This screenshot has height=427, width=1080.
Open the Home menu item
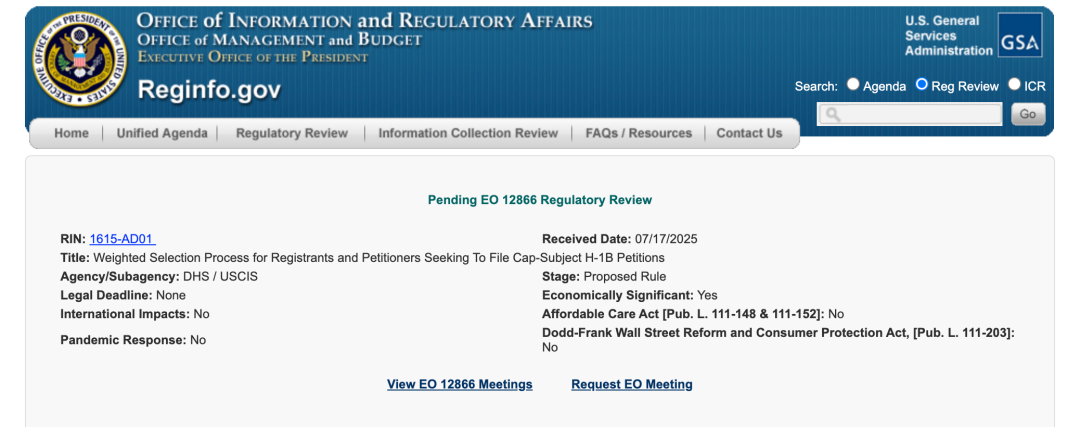tap(72, 134)
